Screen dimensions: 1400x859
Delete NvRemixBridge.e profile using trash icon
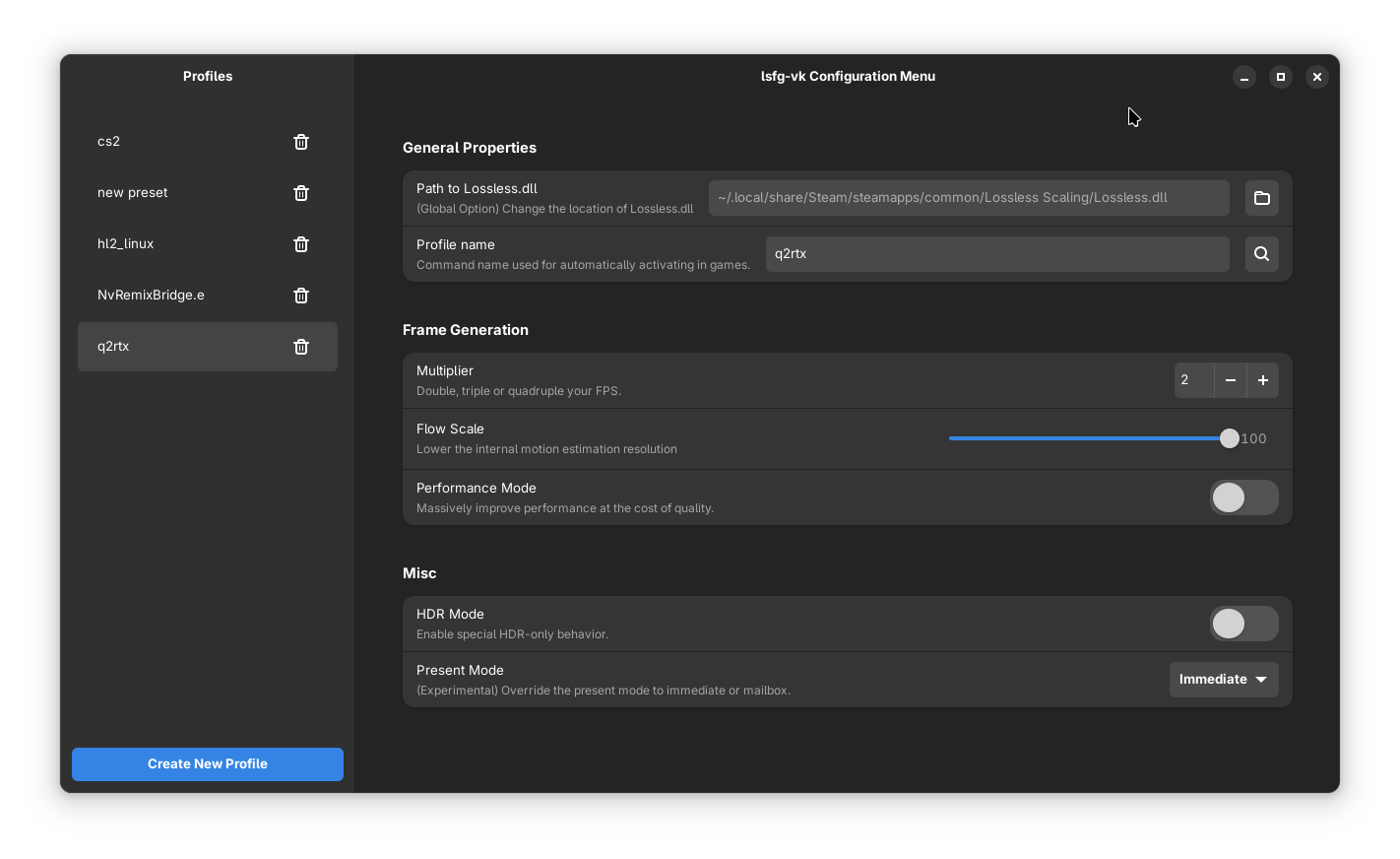point(301,296)
